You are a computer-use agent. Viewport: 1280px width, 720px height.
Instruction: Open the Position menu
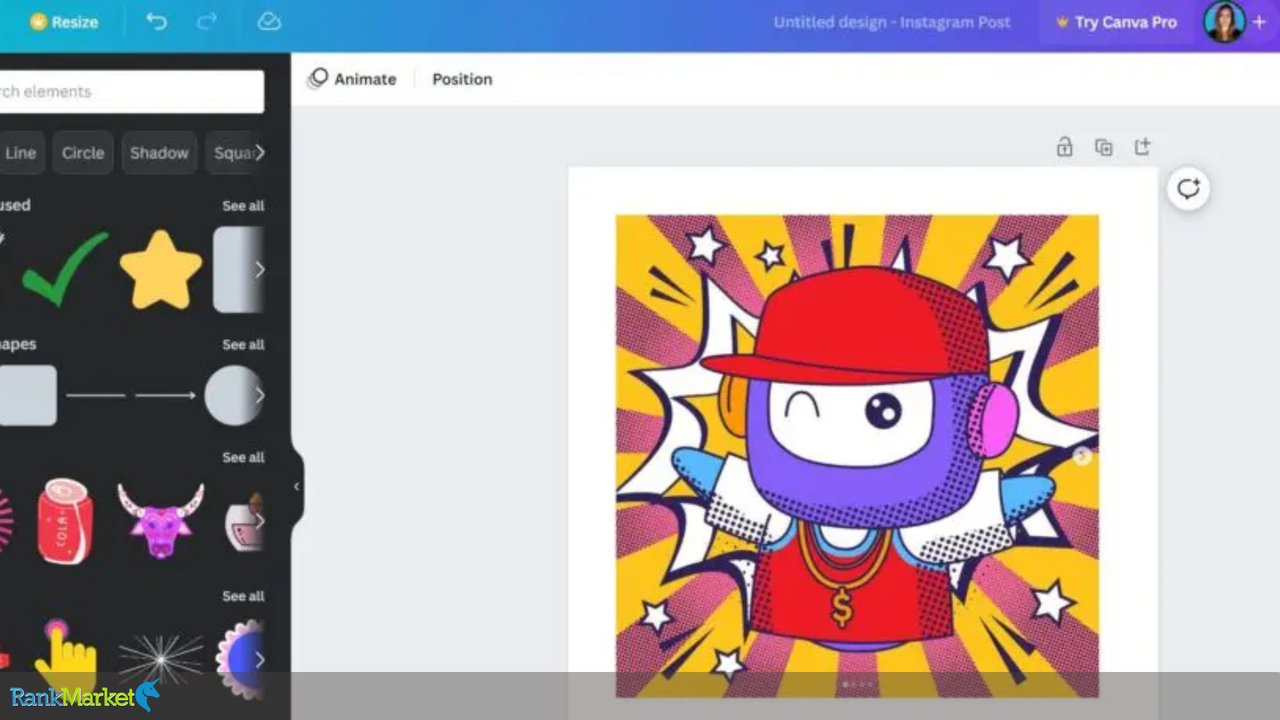pos(462,79)
